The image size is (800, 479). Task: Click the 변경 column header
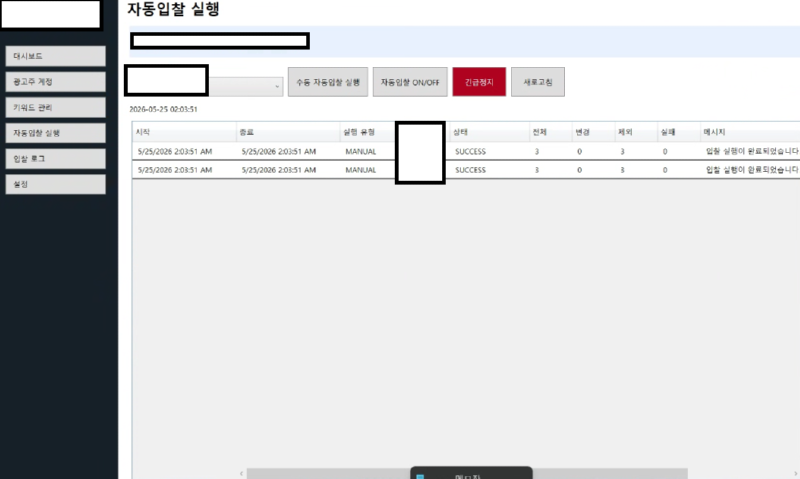pyautogui.click(x=593, y=132)
